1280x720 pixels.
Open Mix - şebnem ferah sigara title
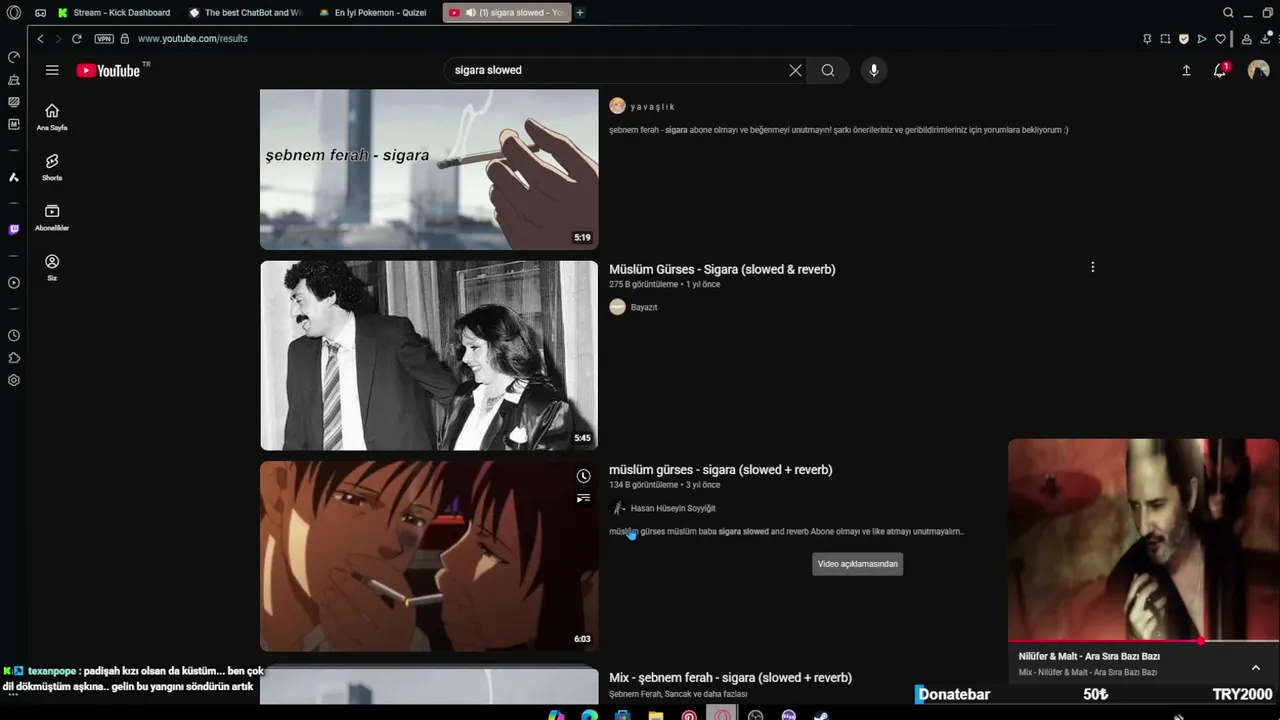(x=731, y=678)
